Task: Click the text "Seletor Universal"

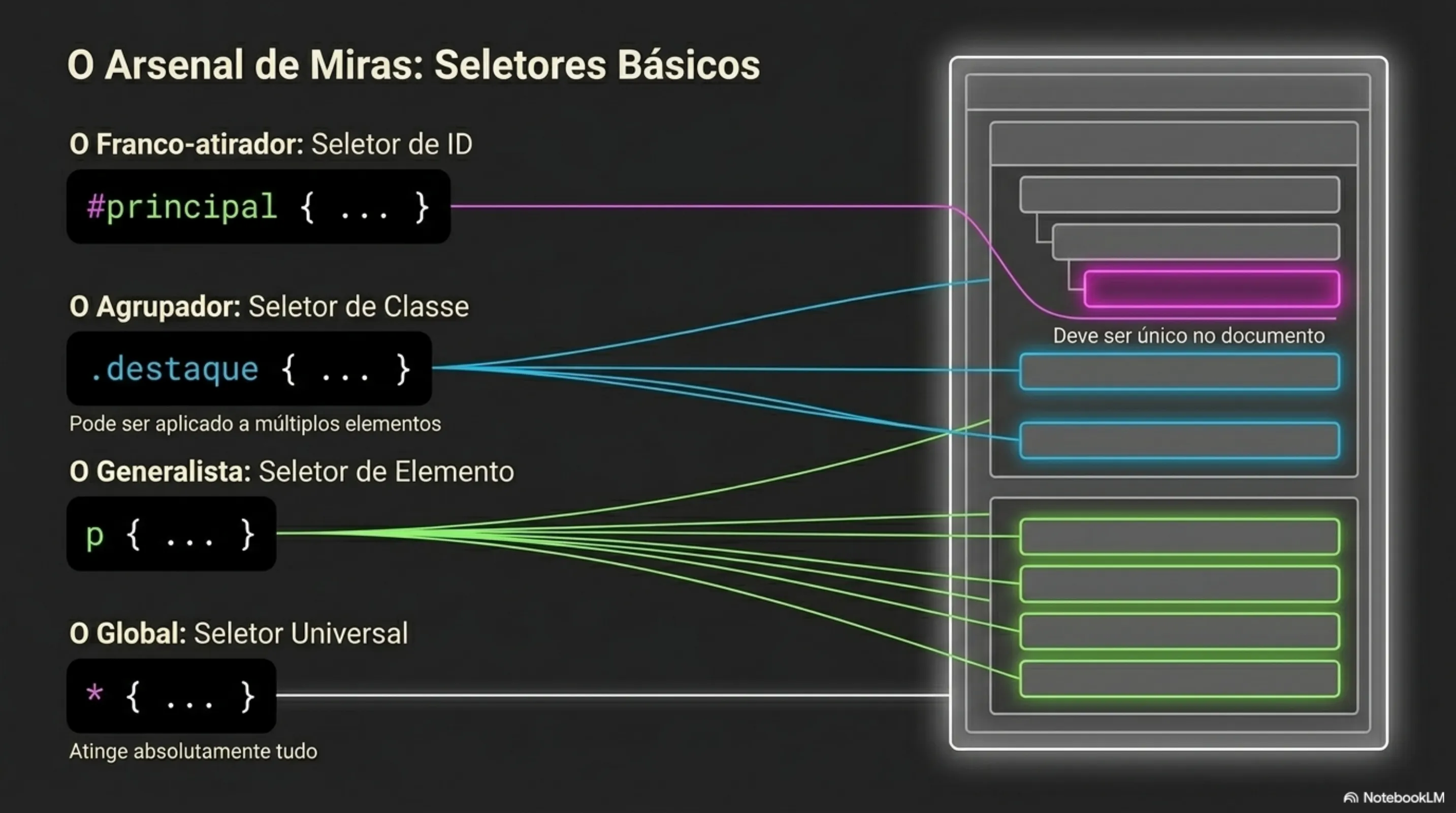Action: (301, 633)
